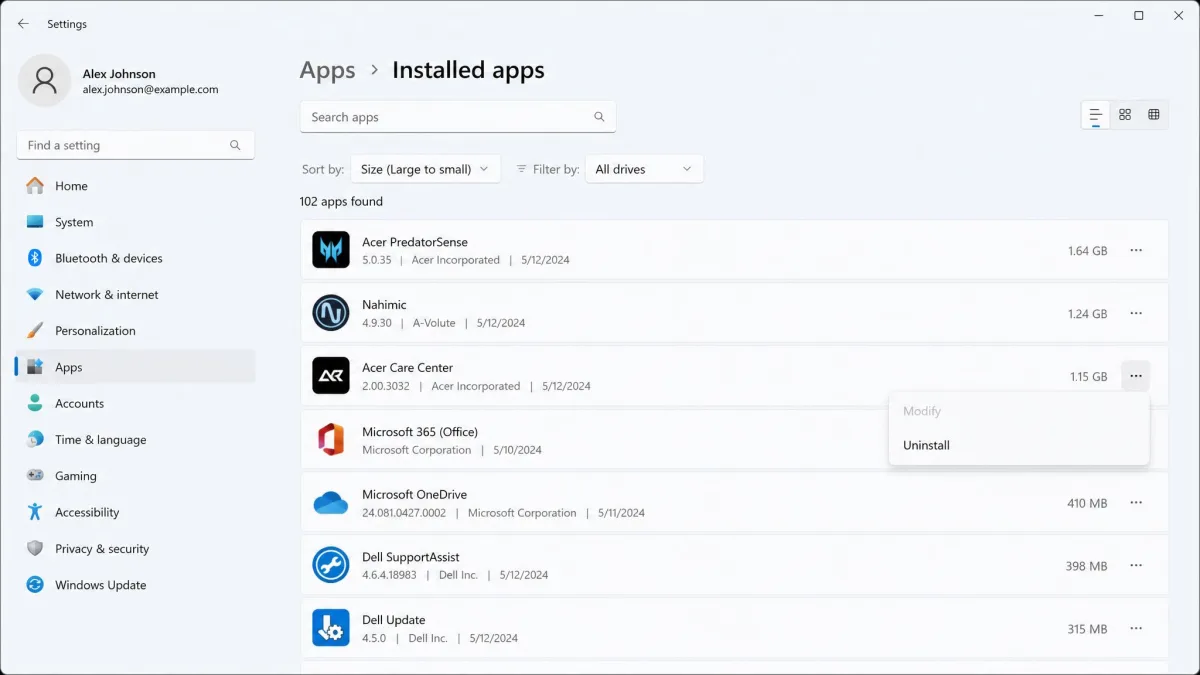Open the Filter by All drives dropdown
The height and width of the screenshot is (675, 1200).
(643, 169)
